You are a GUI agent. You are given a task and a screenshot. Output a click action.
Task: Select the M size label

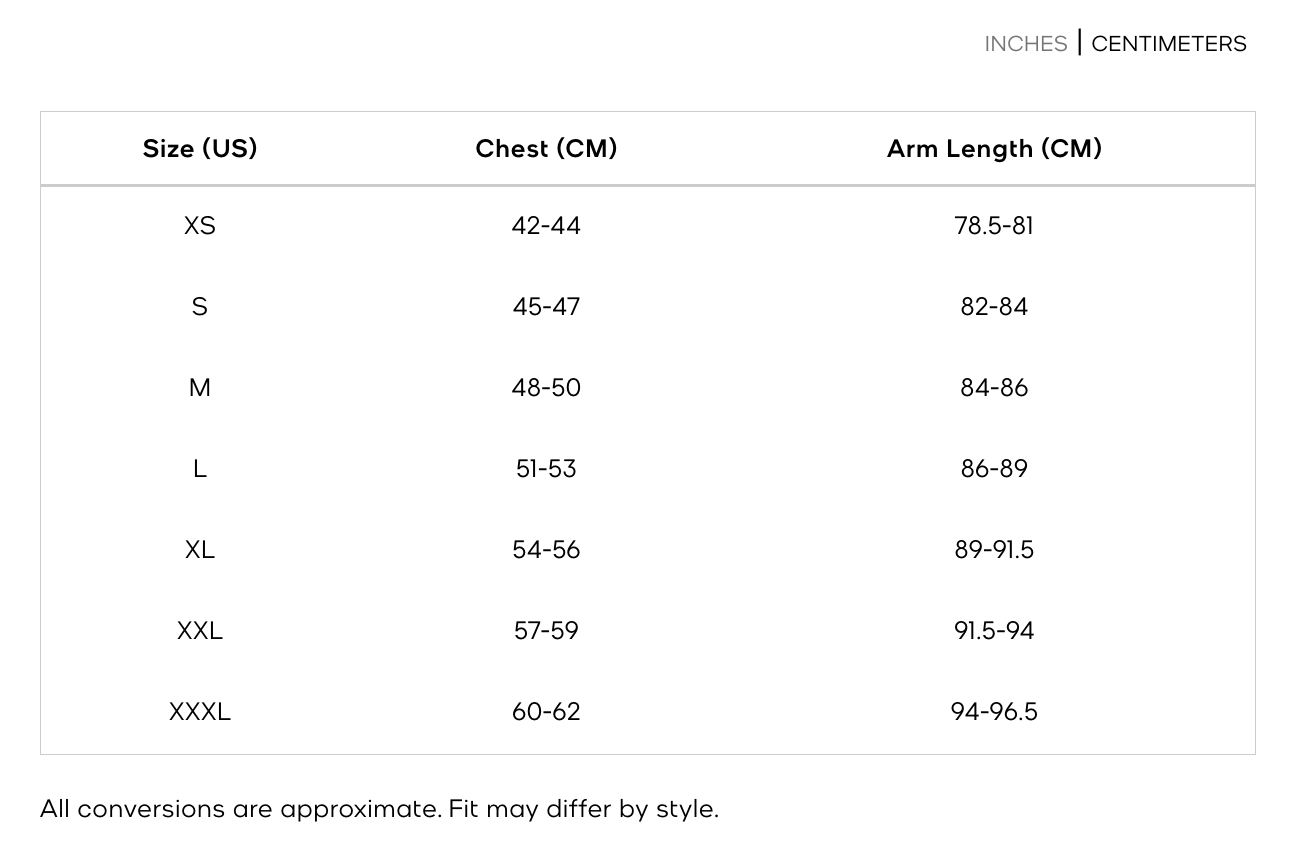click(200, 388)
